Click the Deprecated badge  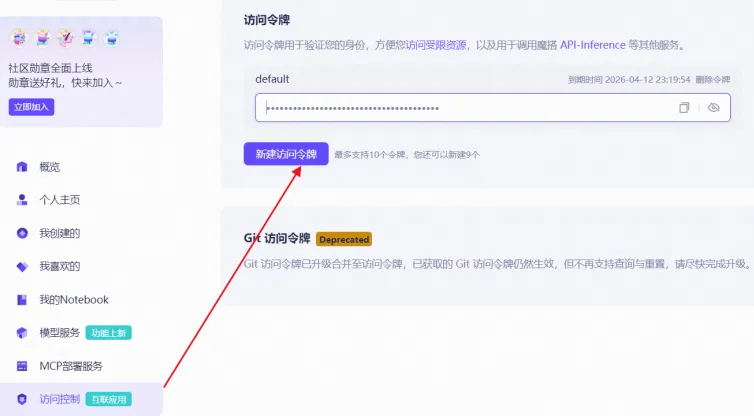click(x=344, y=240)
